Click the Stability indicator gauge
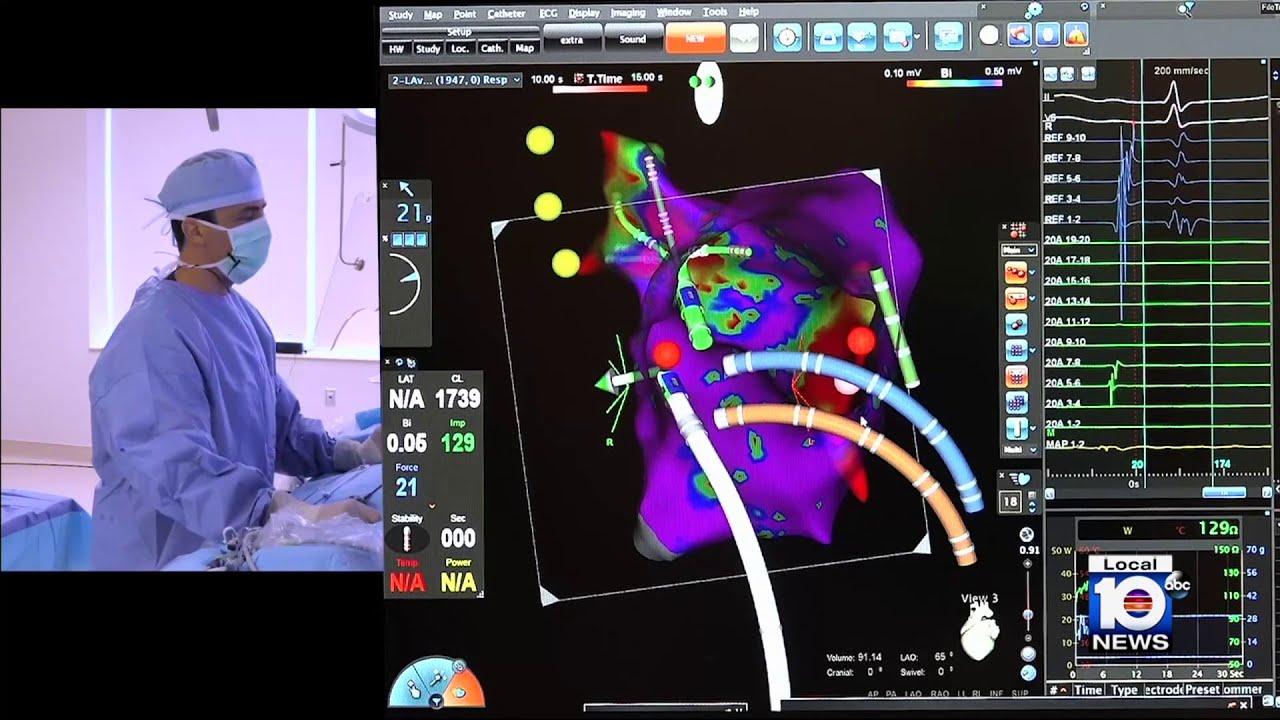Image resolution: width=1280 pixels, height=720 pixels. (x=406, y=539)
